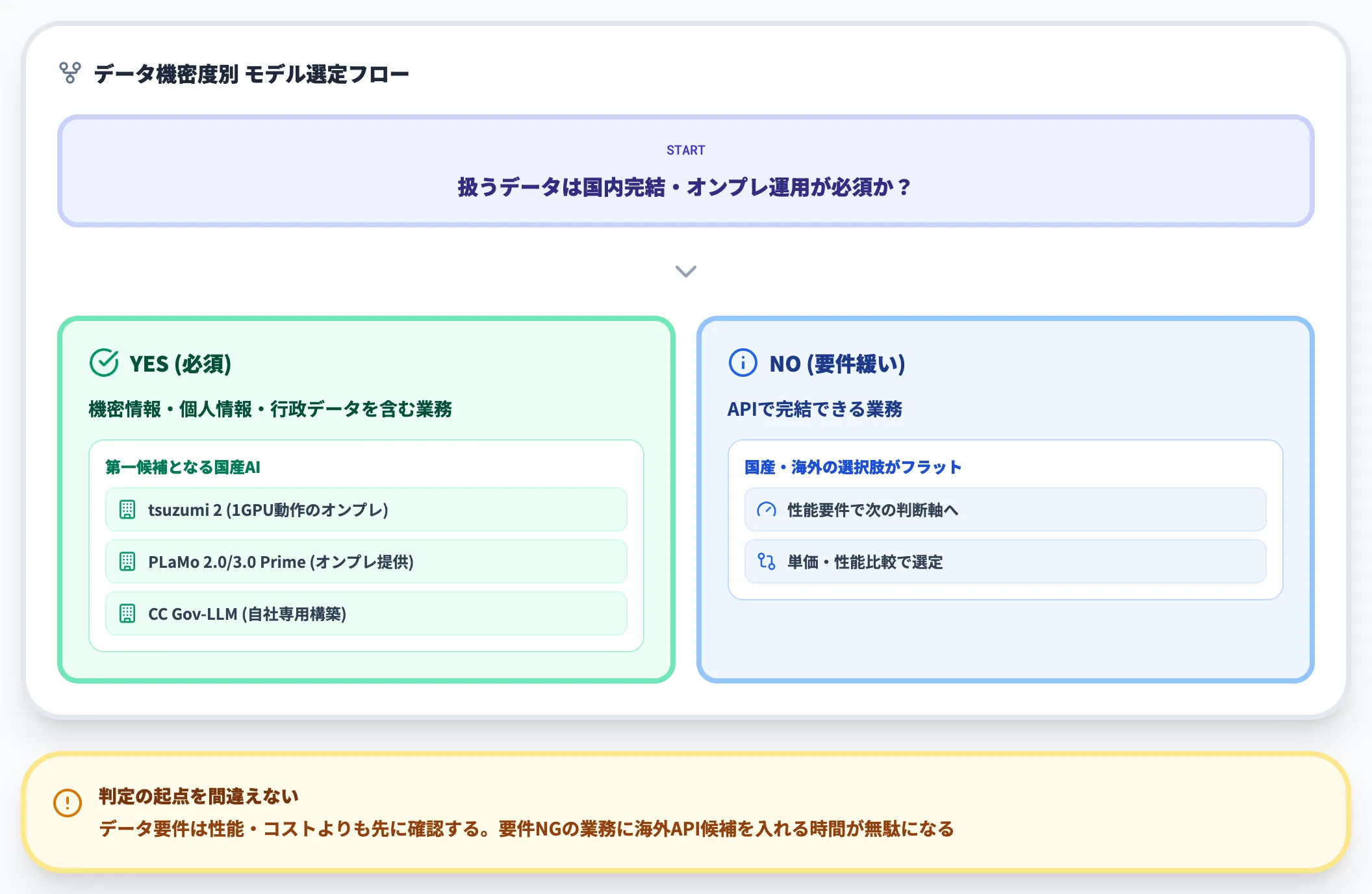Screen dimensions: 1372x894
Task: Select the PLaMo 2.0/3.0 Prime (オンプレ提供) row
Action: click(x=366, y=562)
